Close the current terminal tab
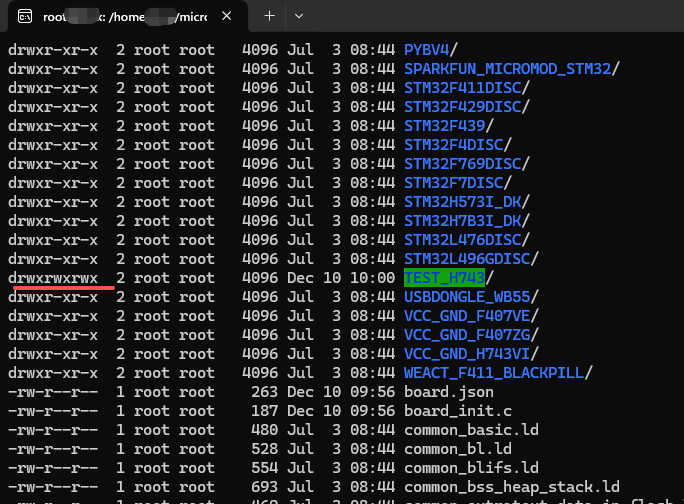 226,16
